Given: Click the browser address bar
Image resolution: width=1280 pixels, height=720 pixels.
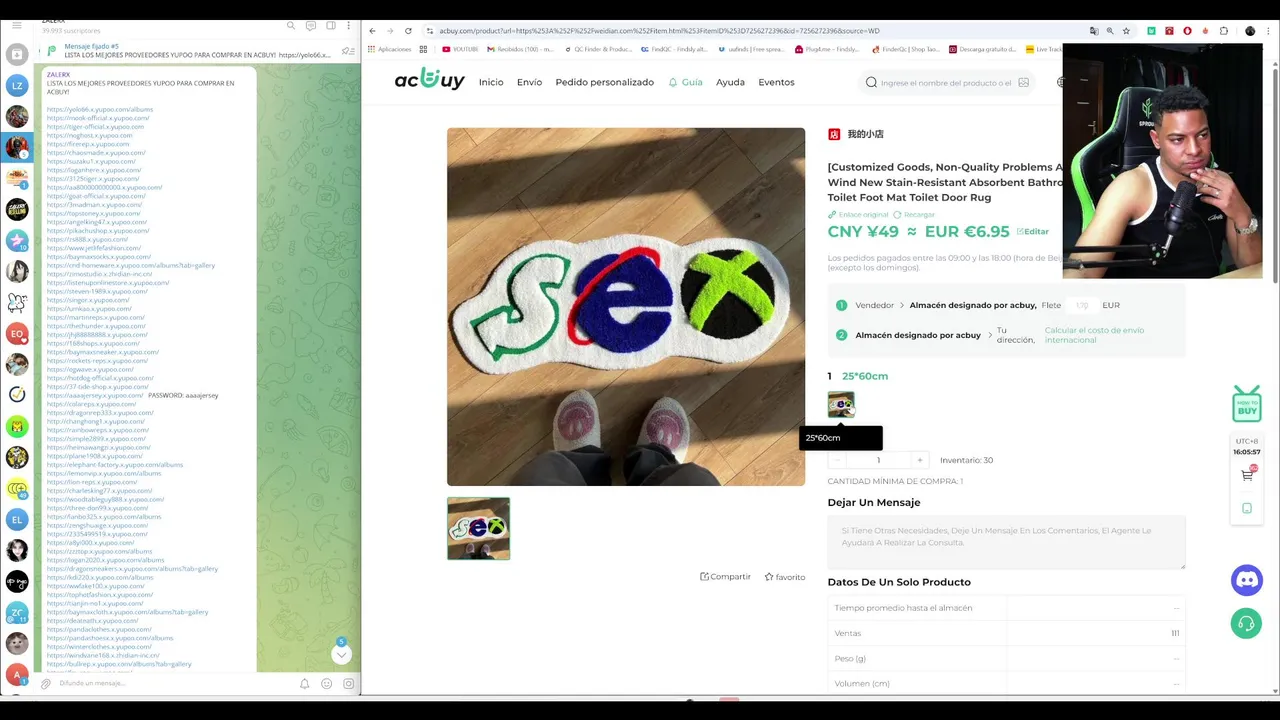Looking at the screenshot, I should pyautogui.click(x=755, y=31).
